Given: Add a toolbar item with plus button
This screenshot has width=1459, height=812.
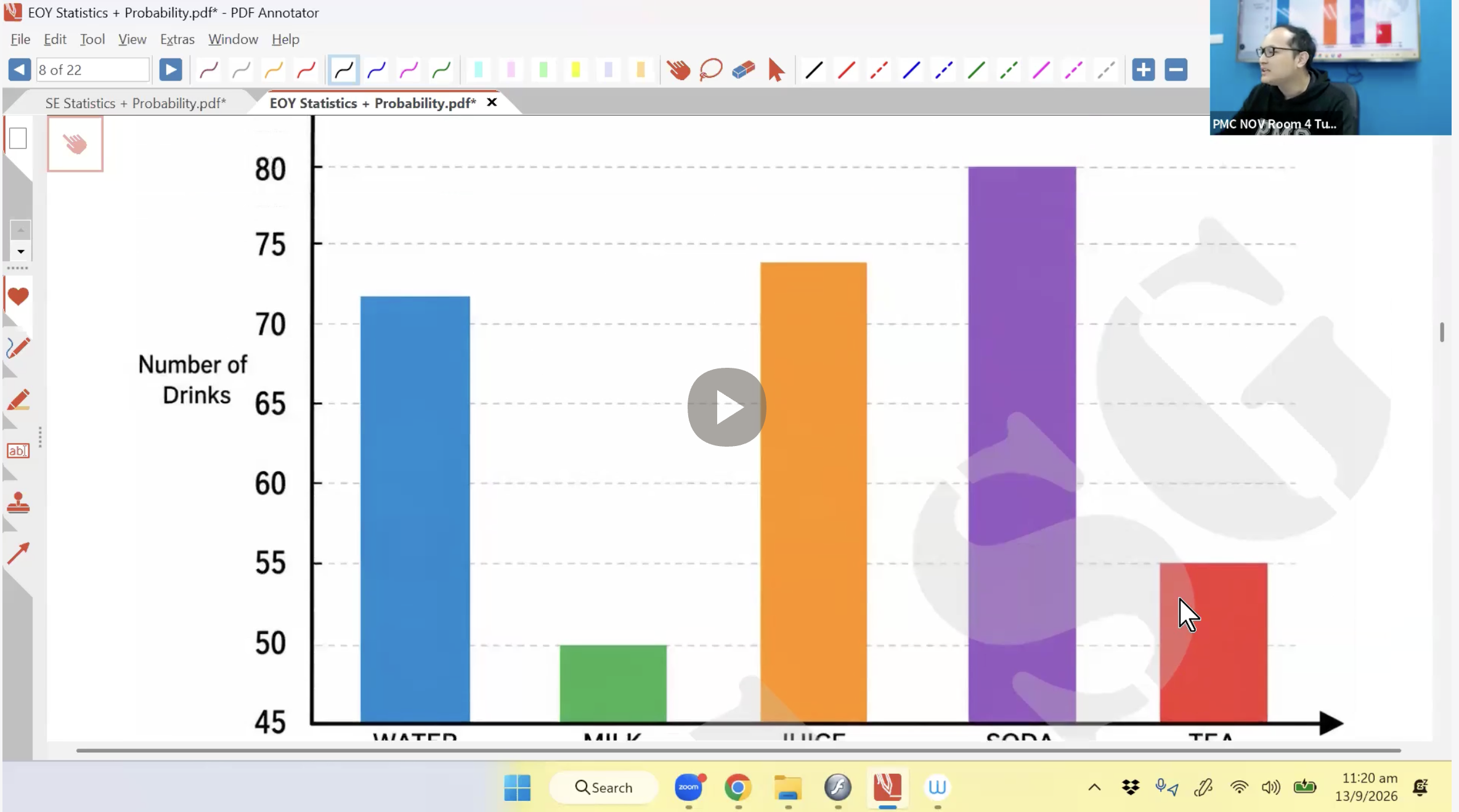Looking at the screenshot, I should pyautogui.click(x=1143, y=70).
